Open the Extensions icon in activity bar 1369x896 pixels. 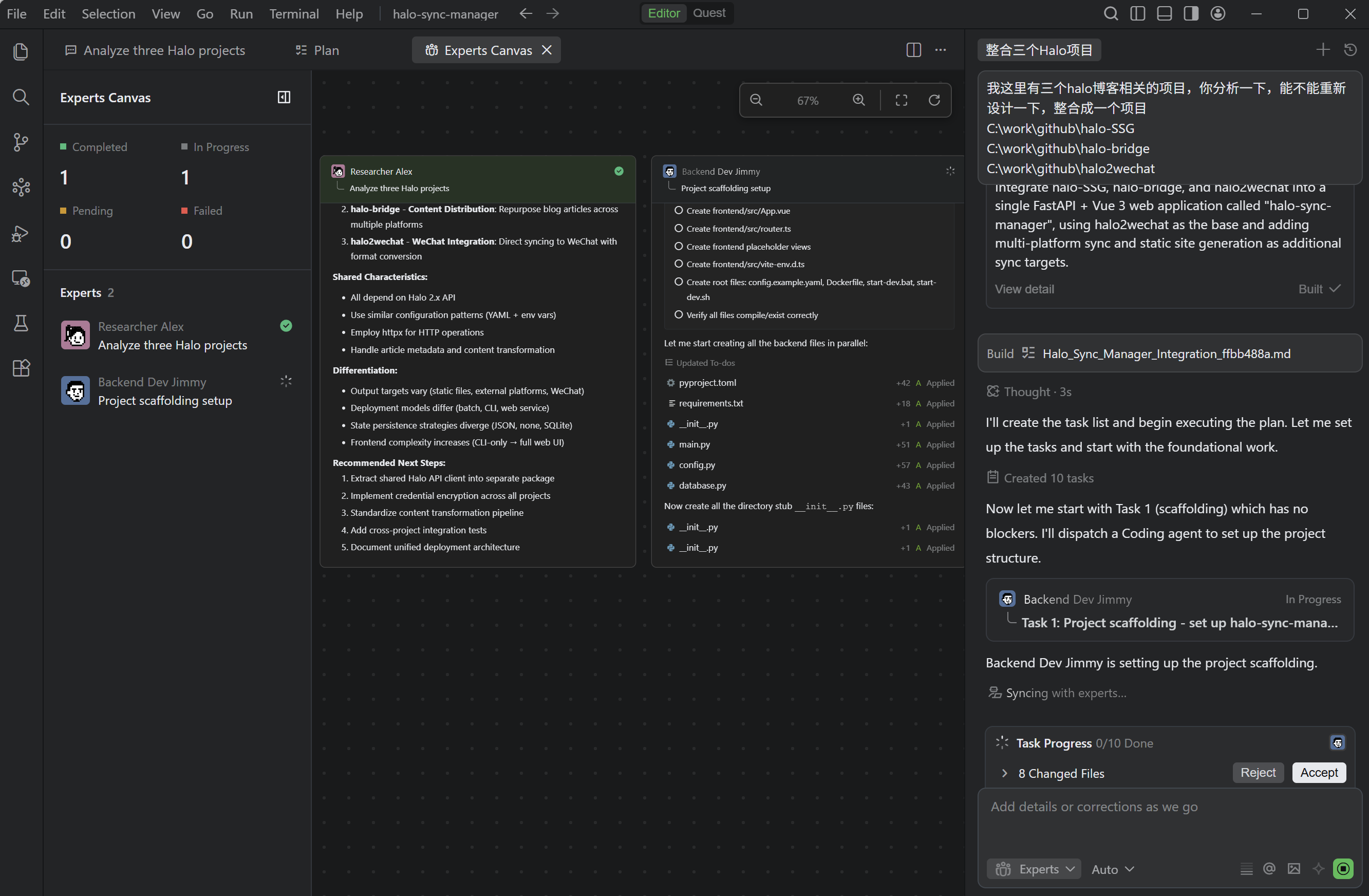pos(21,368)
